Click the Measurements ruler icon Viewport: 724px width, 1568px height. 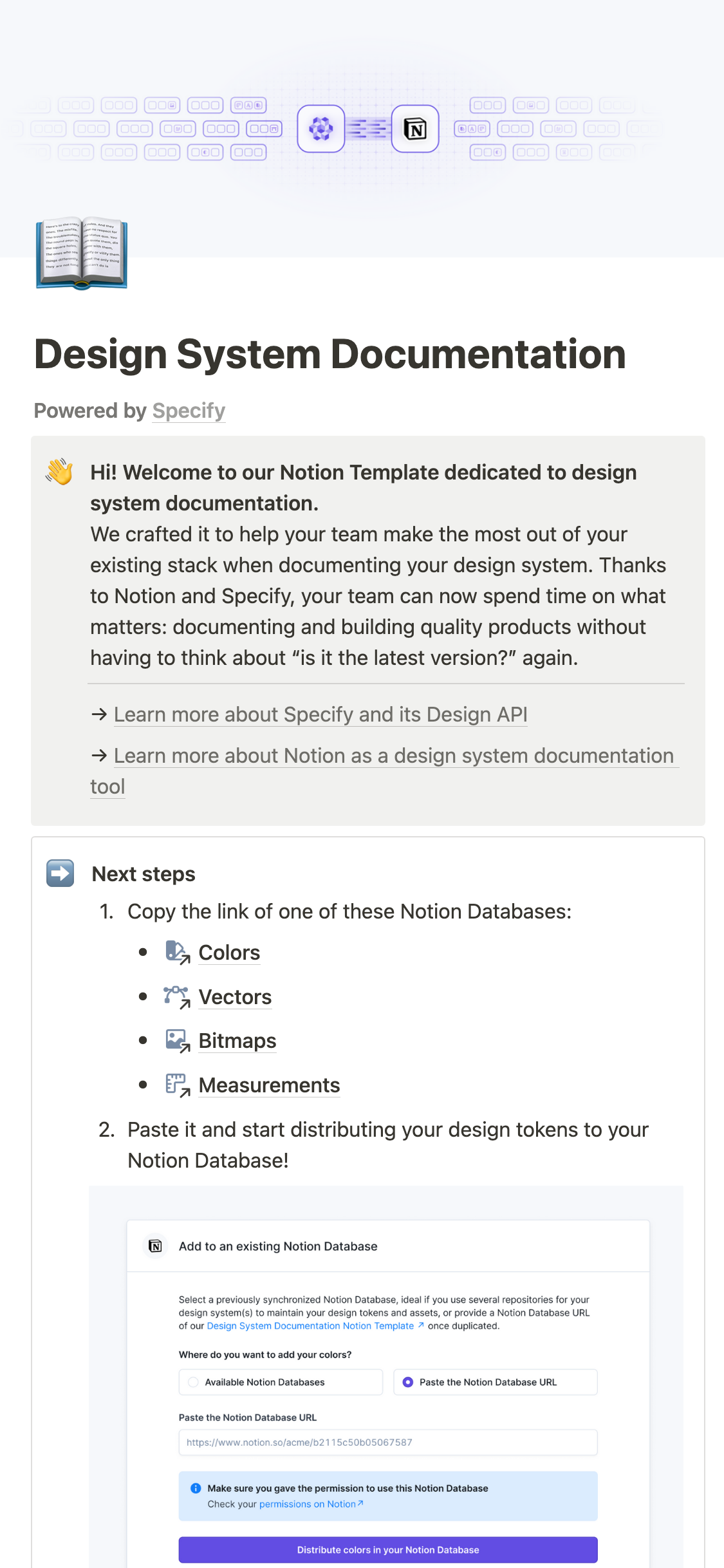177,1085
